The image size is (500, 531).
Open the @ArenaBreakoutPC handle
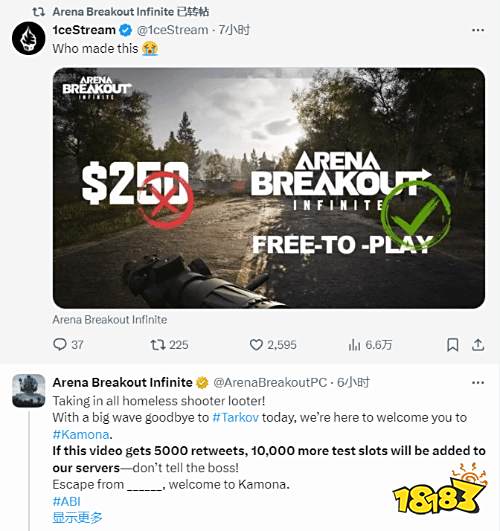270,383
